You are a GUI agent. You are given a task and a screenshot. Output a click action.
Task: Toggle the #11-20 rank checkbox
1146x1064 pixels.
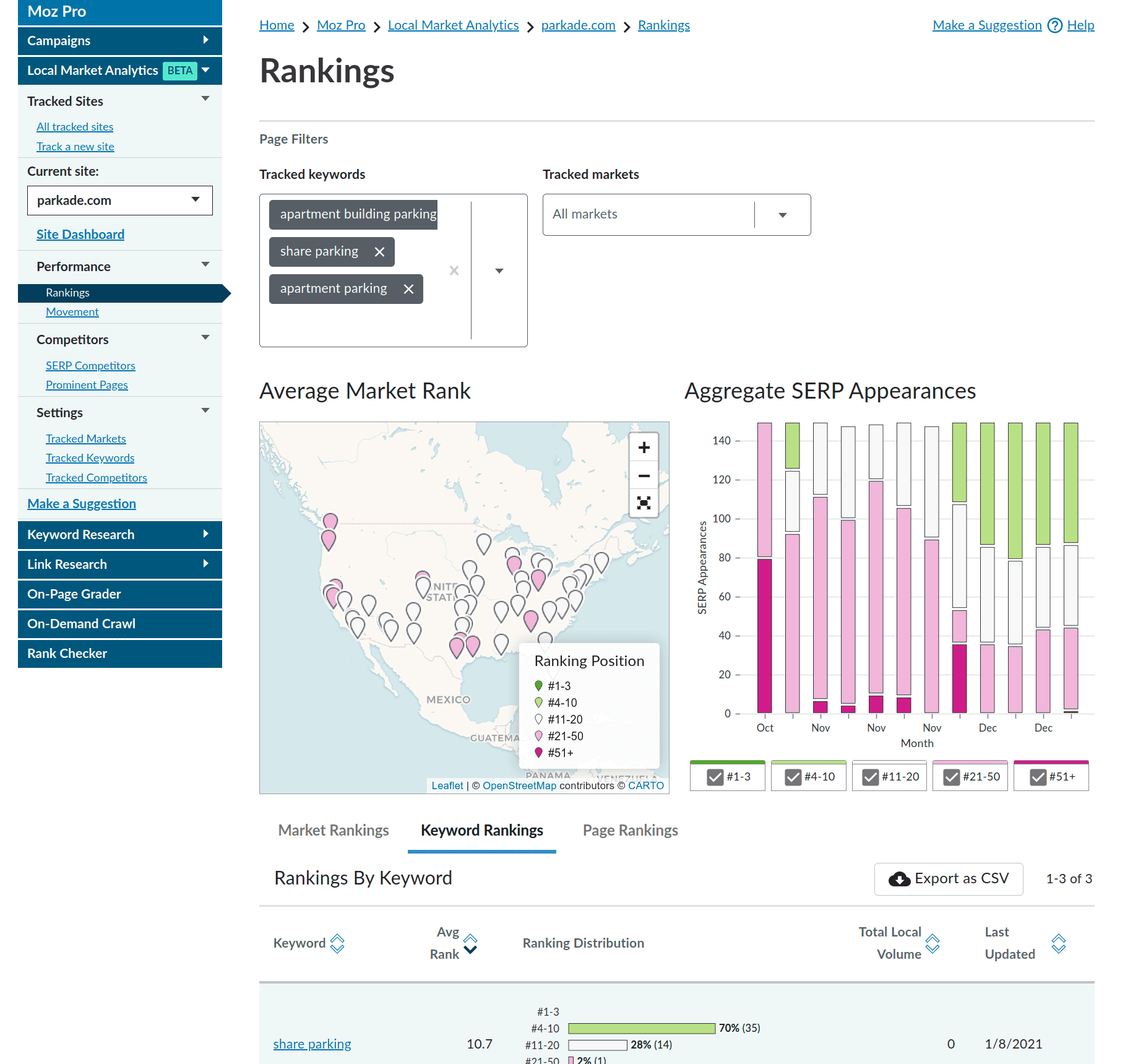click(x=871, y=777)
